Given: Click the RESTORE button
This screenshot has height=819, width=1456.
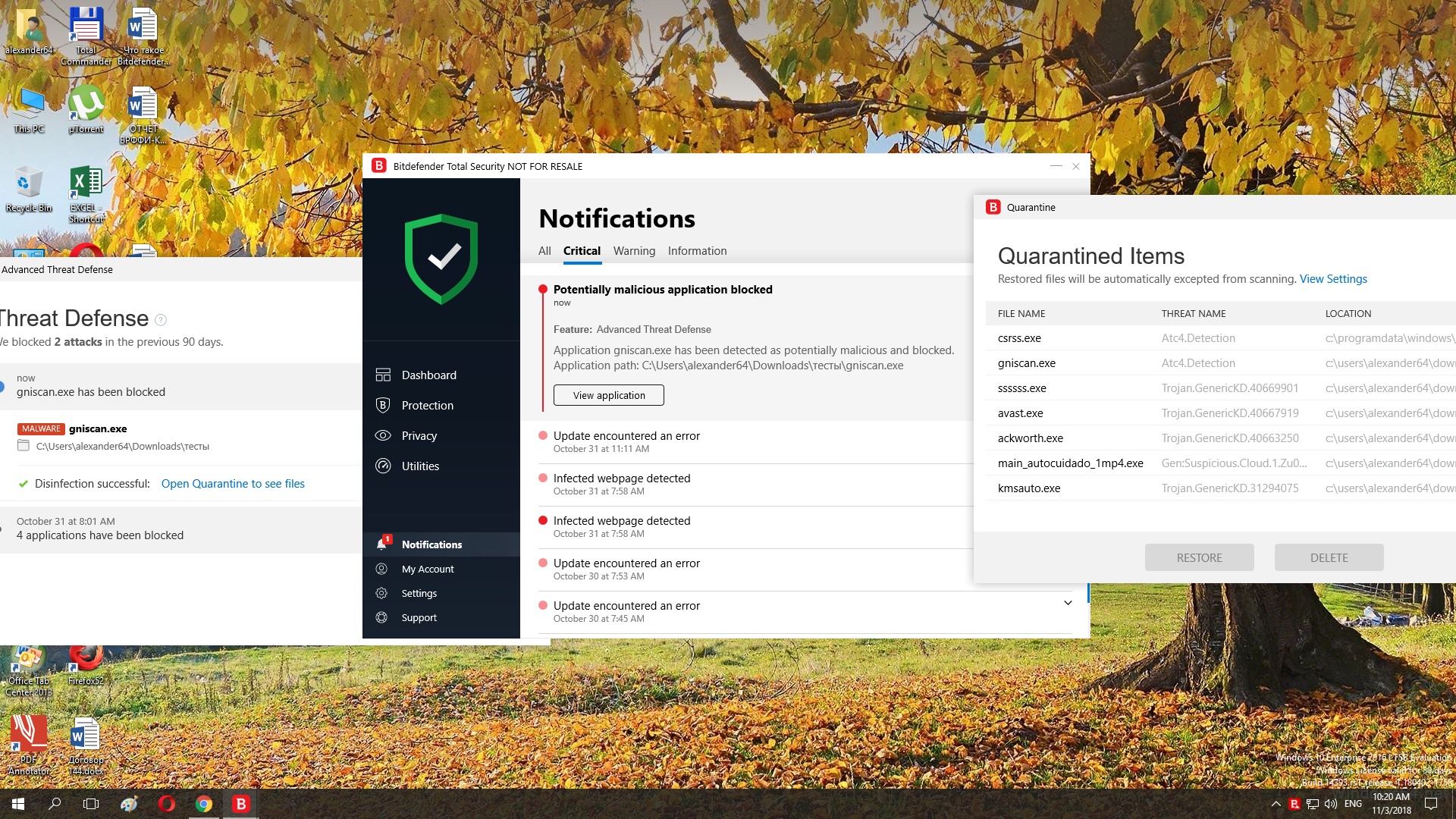Looking at the screenshot, I should (1199, 558).
